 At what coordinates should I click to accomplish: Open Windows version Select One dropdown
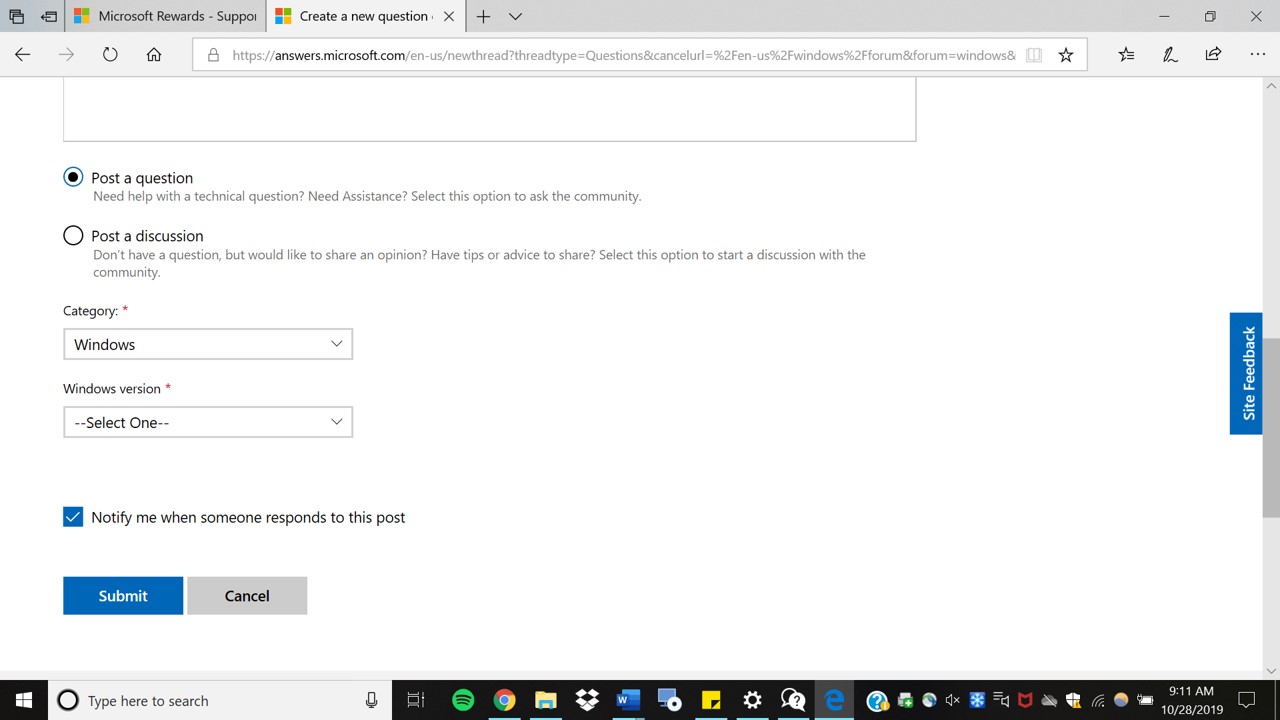point(208,422)
